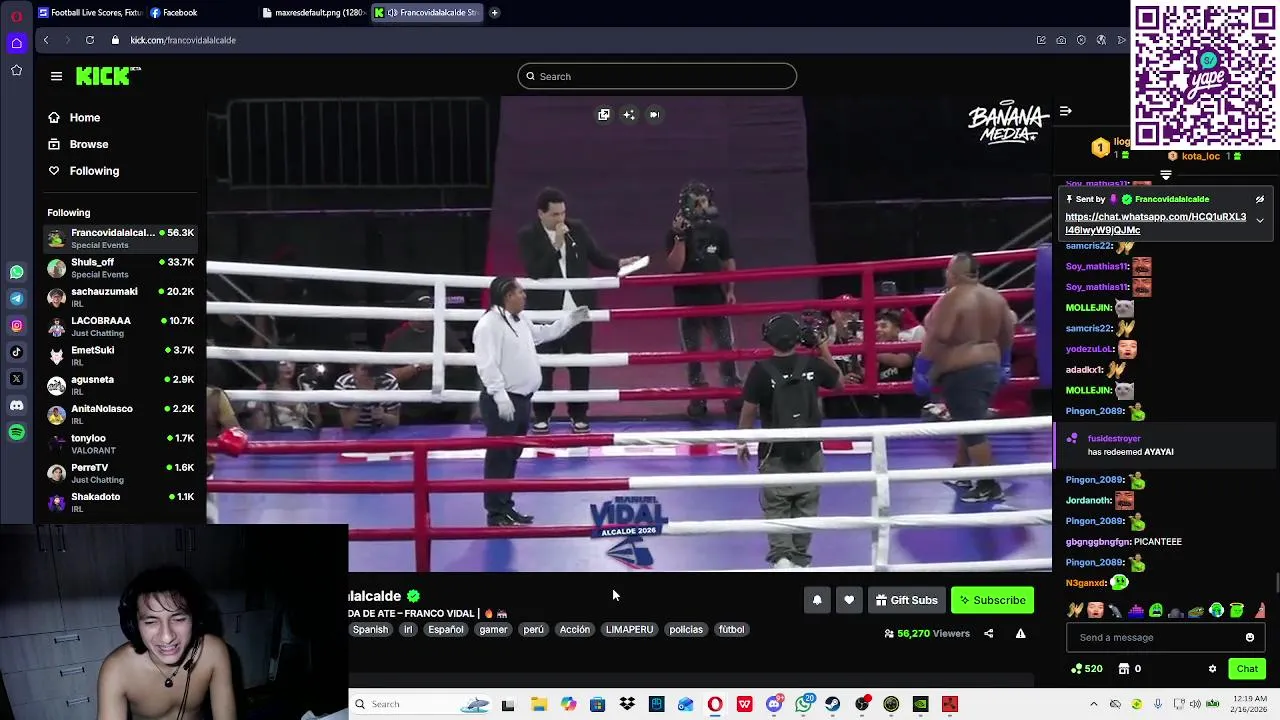This screenshot has height=720, width=1280.
Task: Open Opera sidebar WhatsApp icon
Action: click(x=17, y=272)
